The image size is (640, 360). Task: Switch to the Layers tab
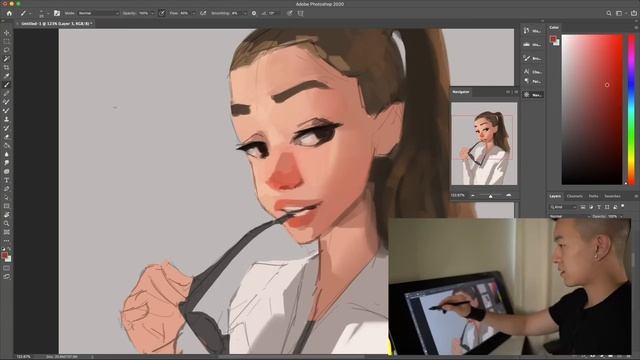555,196
